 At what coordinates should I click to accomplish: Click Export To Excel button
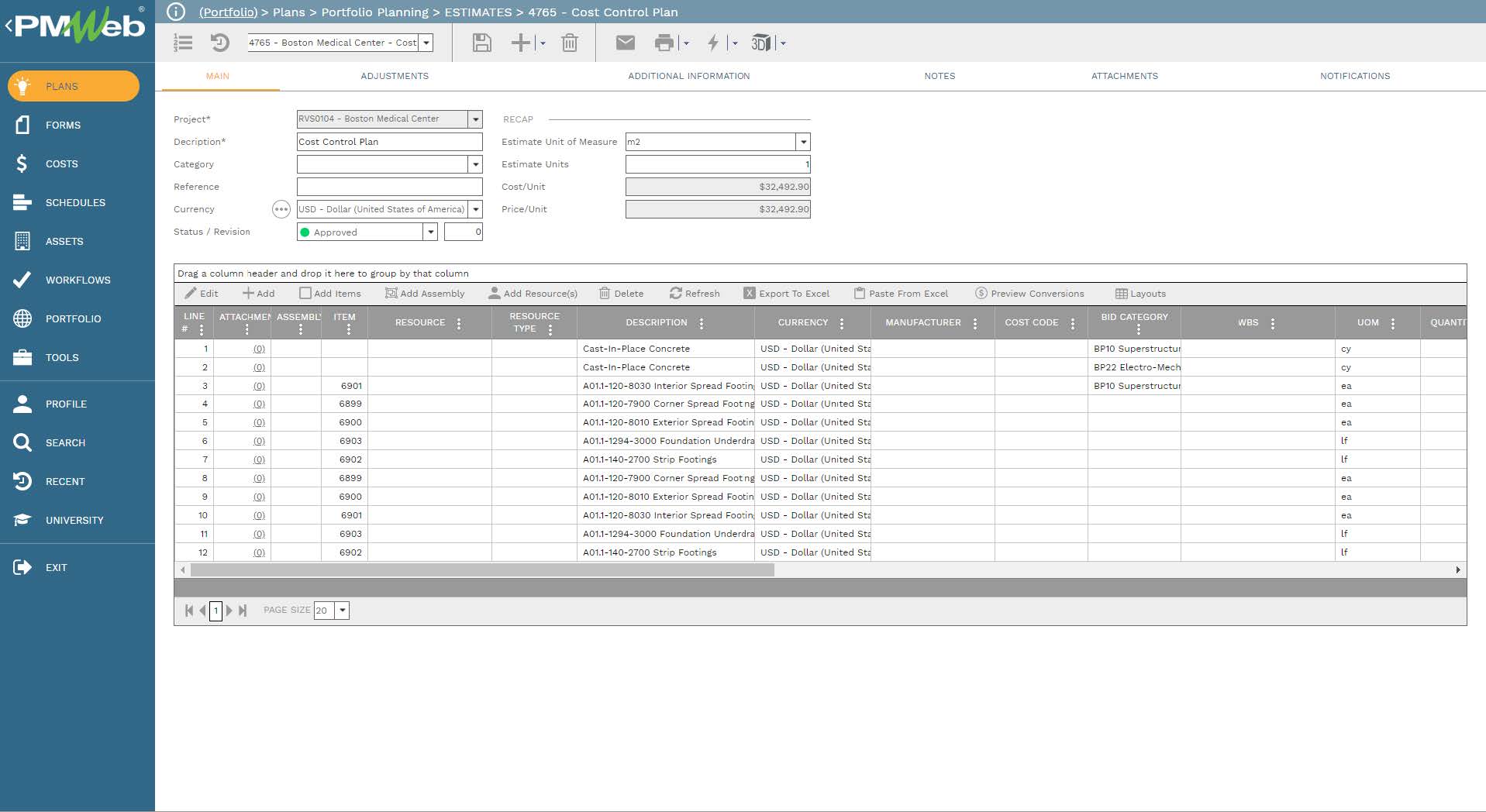[x=787, y=294]
